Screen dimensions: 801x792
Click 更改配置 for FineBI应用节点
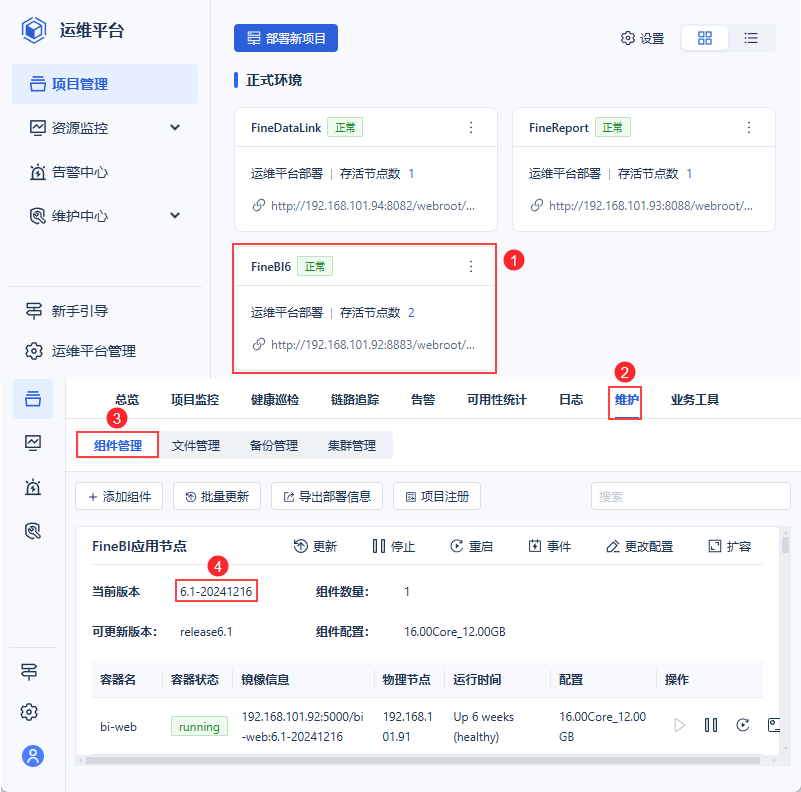pyautogui.click(x=640, y=546)
